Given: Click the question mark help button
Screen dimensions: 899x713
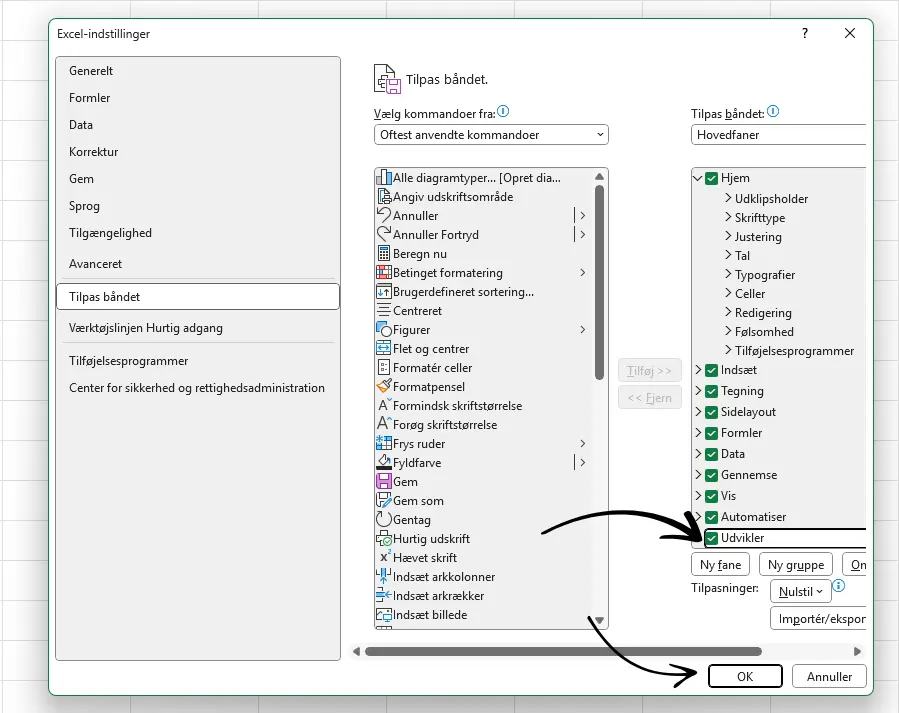Looking at the screenshot, I should 805,33.
